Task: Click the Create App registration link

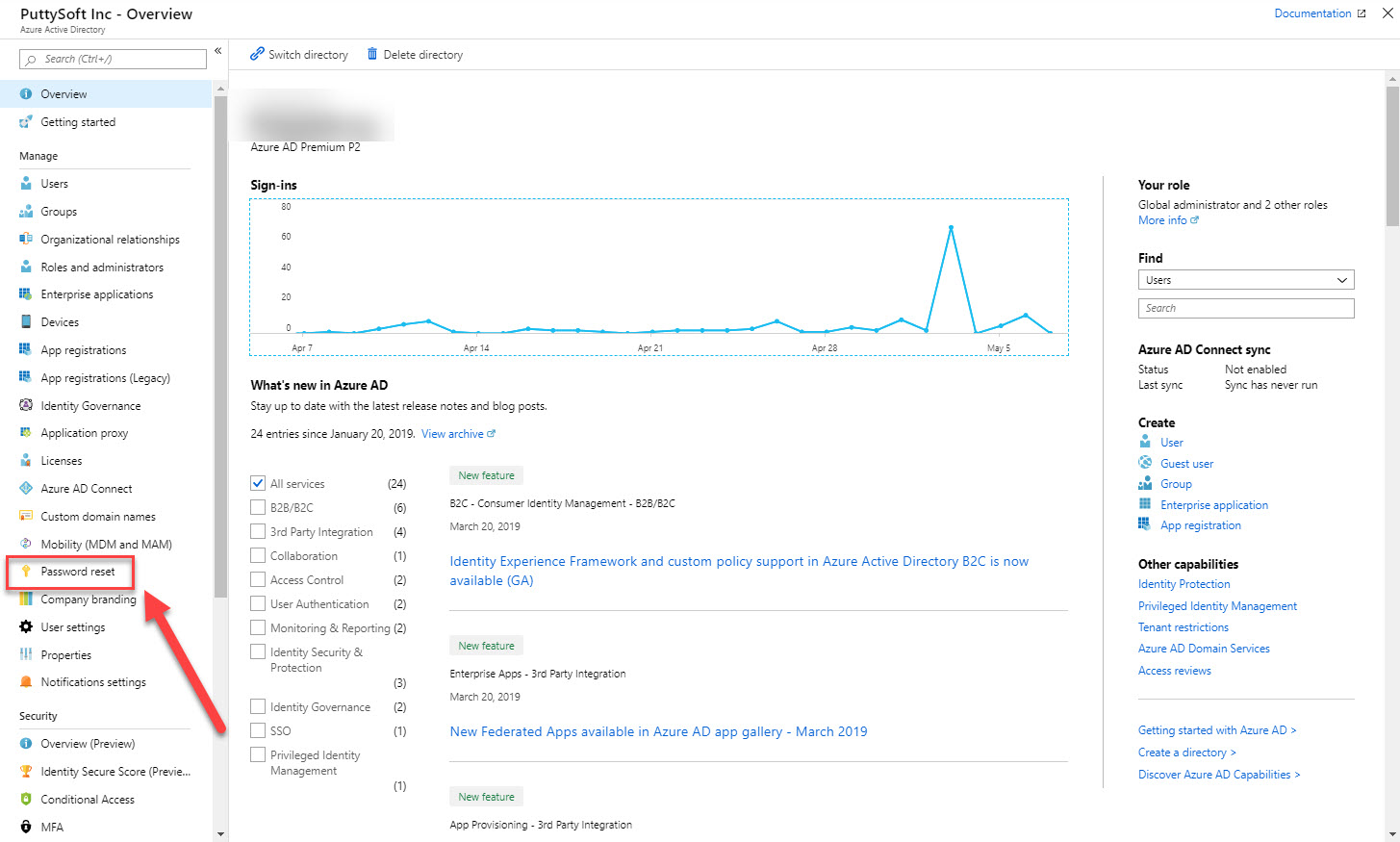Action: pos(1201,525)
